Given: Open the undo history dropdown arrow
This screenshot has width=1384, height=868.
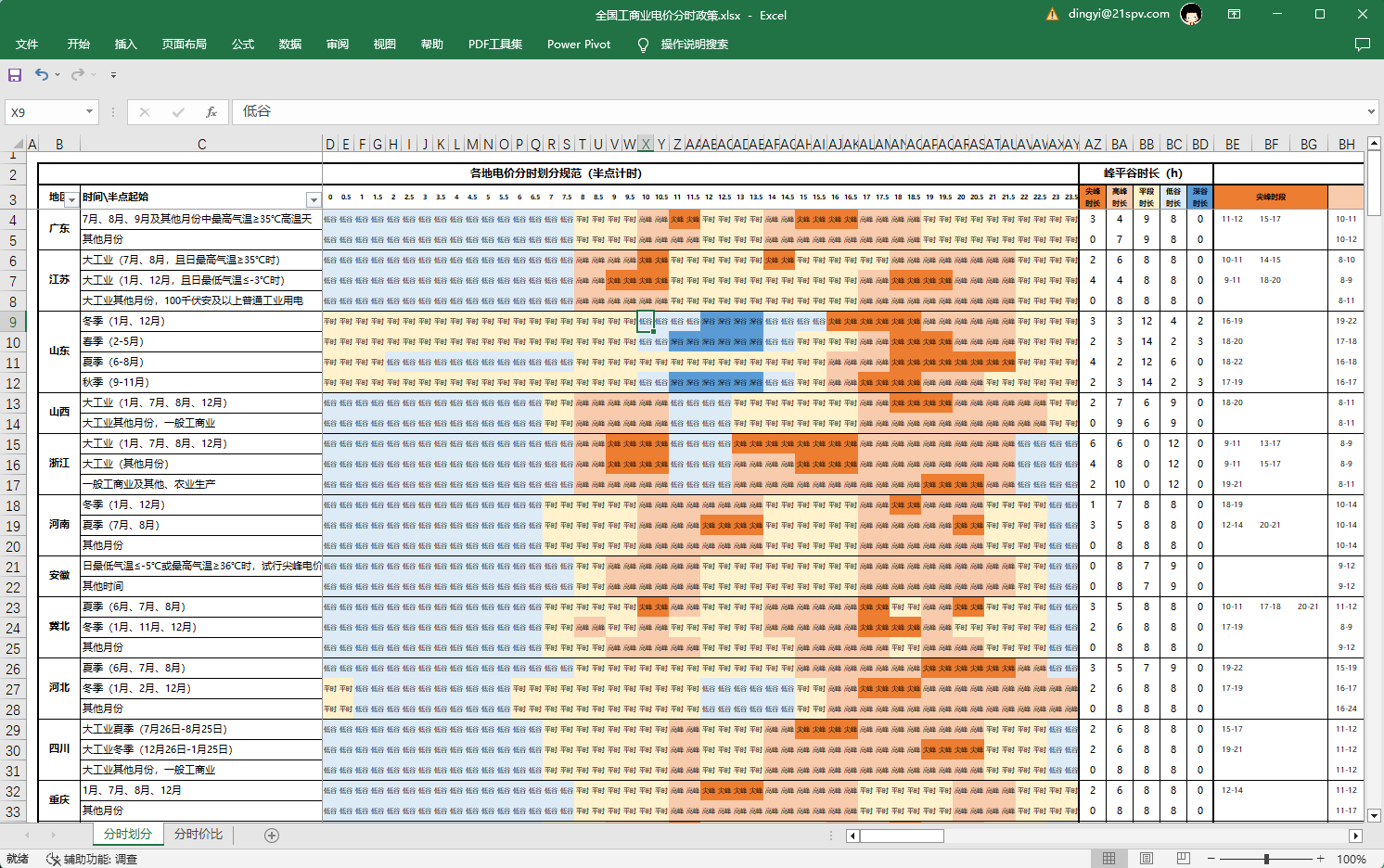Looking at the screenshot, I should (58, 74).
